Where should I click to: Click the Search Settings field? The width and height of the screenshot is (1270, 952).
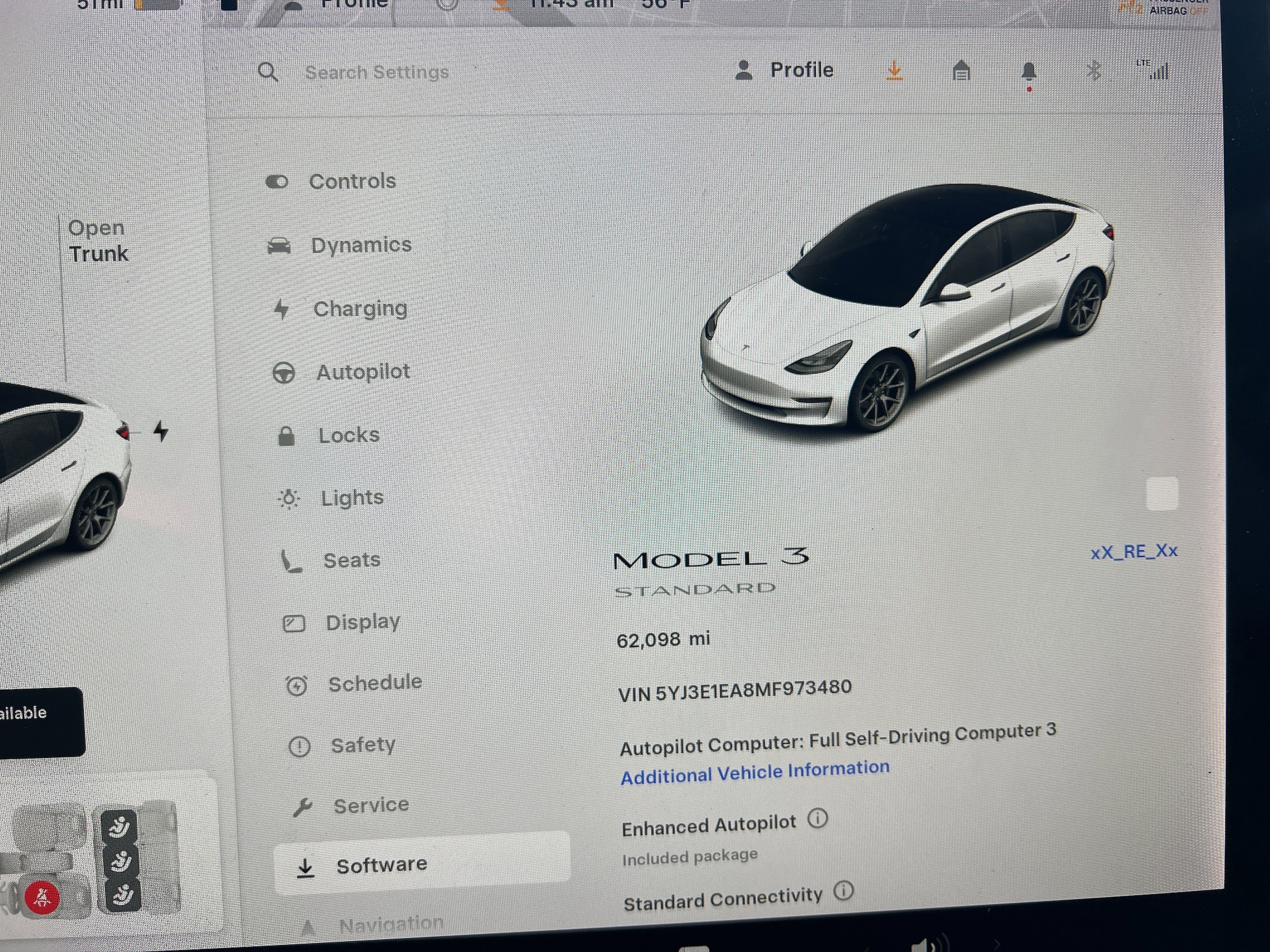[x=376, y=72]
